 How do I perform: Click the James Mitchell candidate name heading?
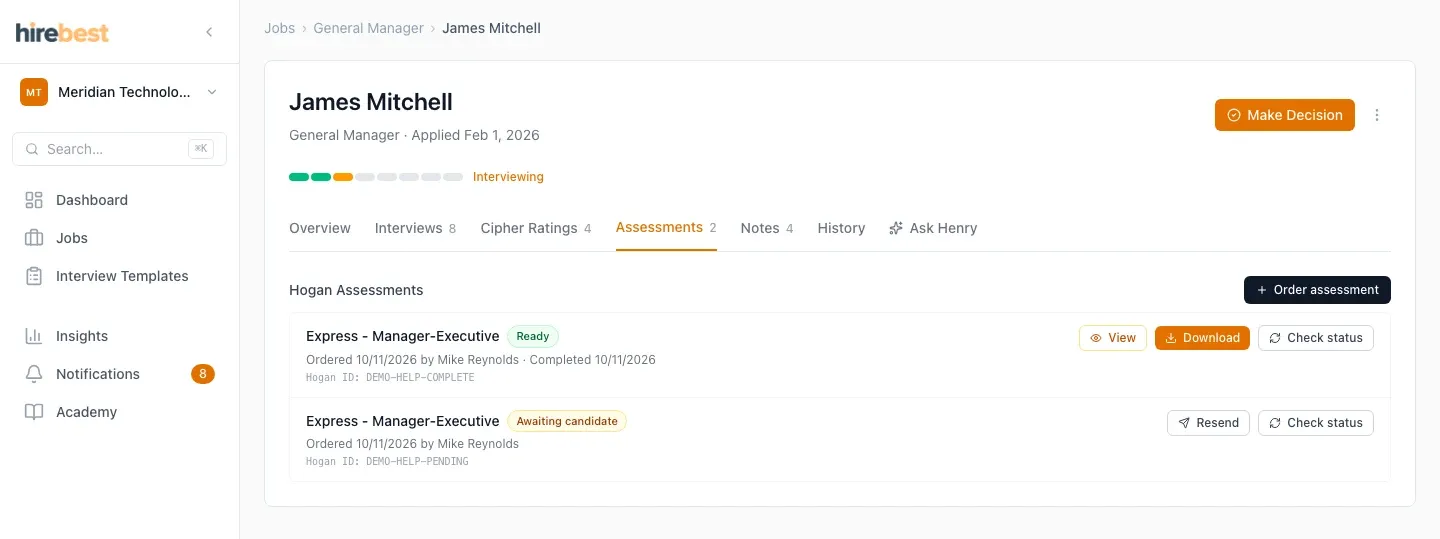pyautogui.click(x=371, y=102)
